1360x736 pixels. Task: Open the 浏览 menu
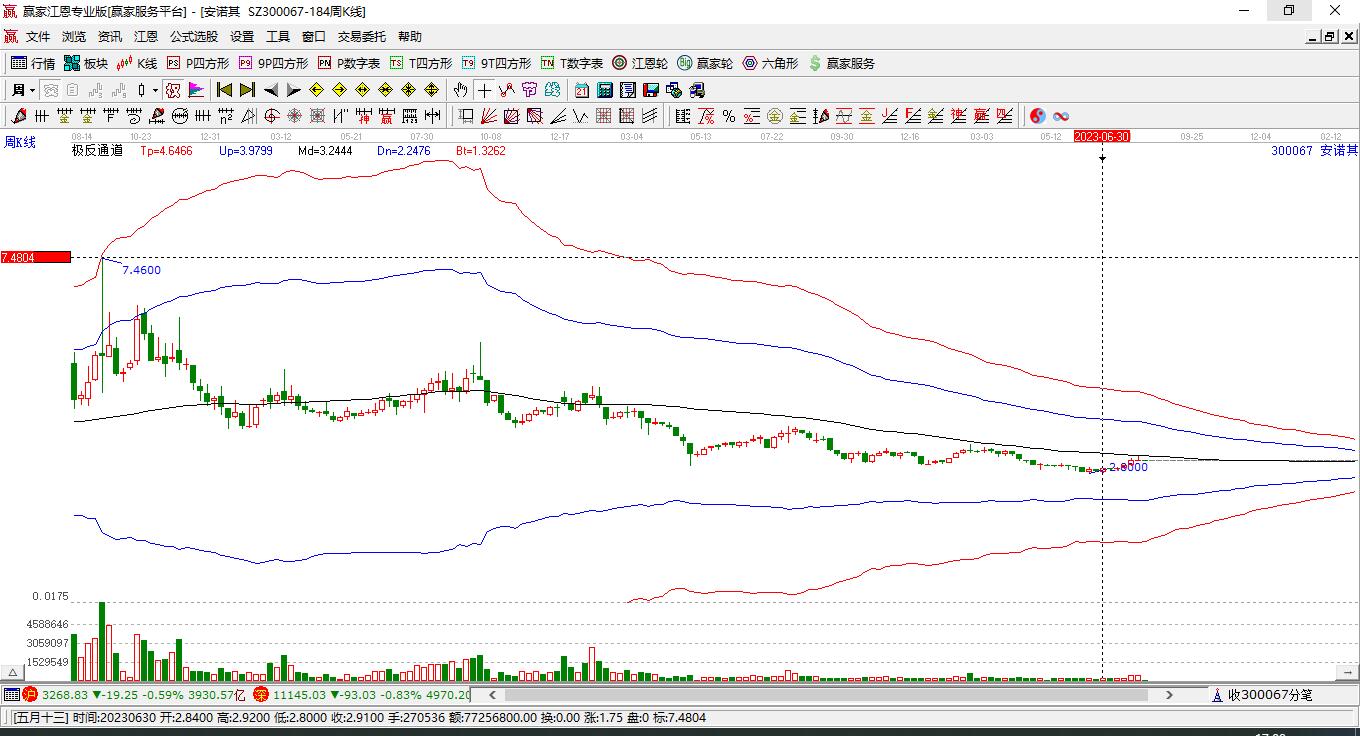tap(74, 37)
